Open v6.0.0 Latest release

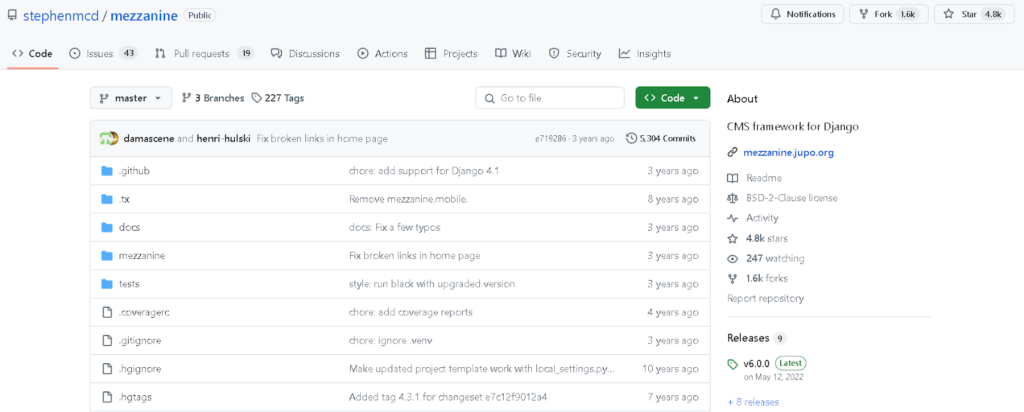click(x=774, y=363)
